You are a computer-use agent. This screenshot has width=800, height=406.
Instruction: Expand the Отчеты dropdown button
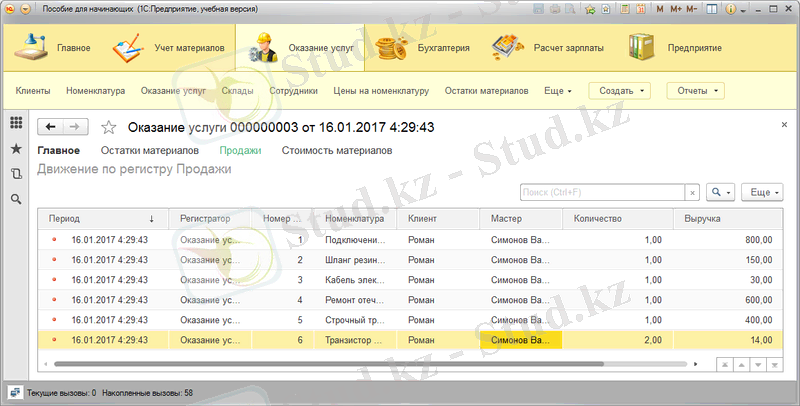[695, 91]
